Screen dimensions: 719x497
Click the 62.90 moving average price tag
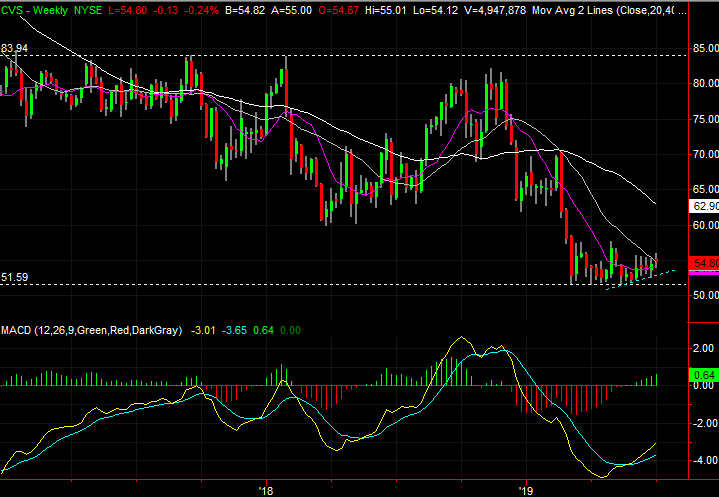(704, 206)
